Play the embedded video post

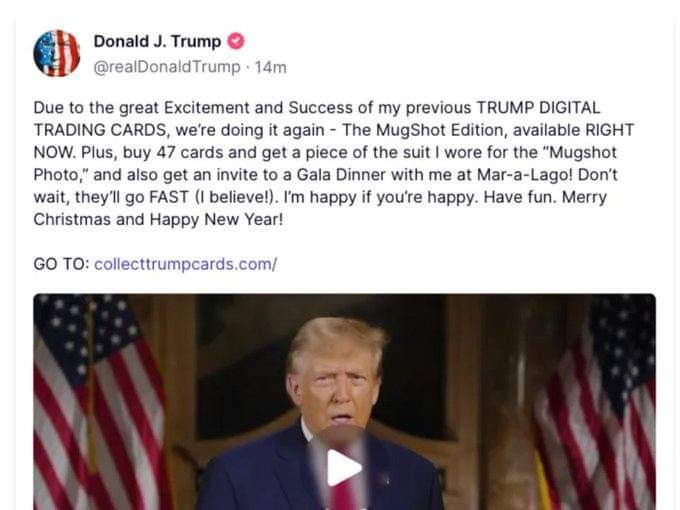[x=344, y=468]
